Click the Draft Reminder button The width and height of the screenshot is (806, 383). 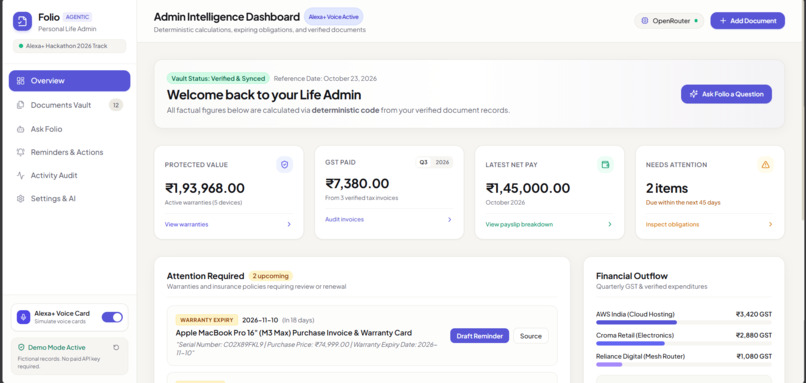tap(480, 336)
